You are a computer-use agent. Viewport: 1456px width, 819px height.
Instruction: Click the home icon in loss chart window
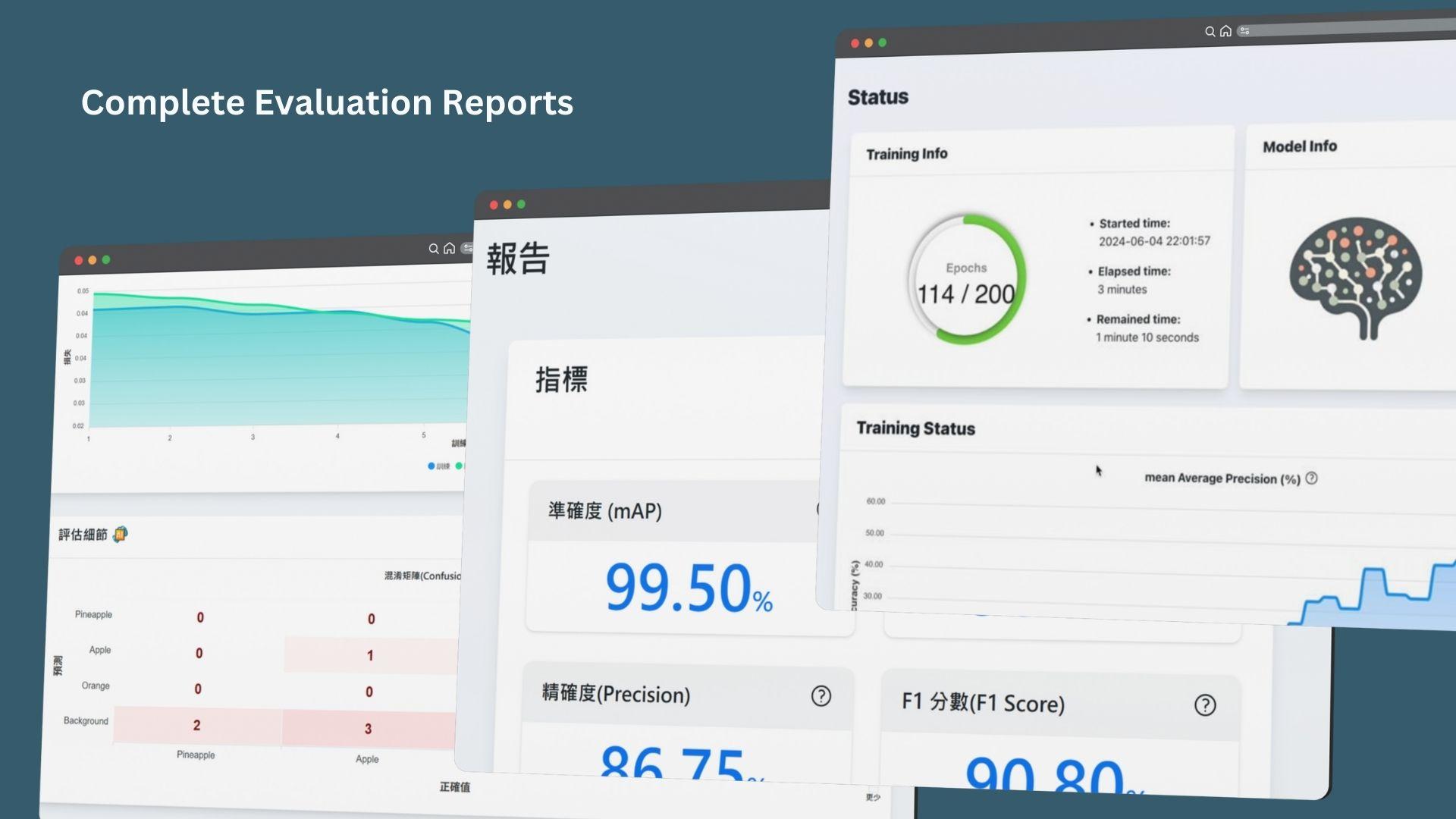point(450,248)
